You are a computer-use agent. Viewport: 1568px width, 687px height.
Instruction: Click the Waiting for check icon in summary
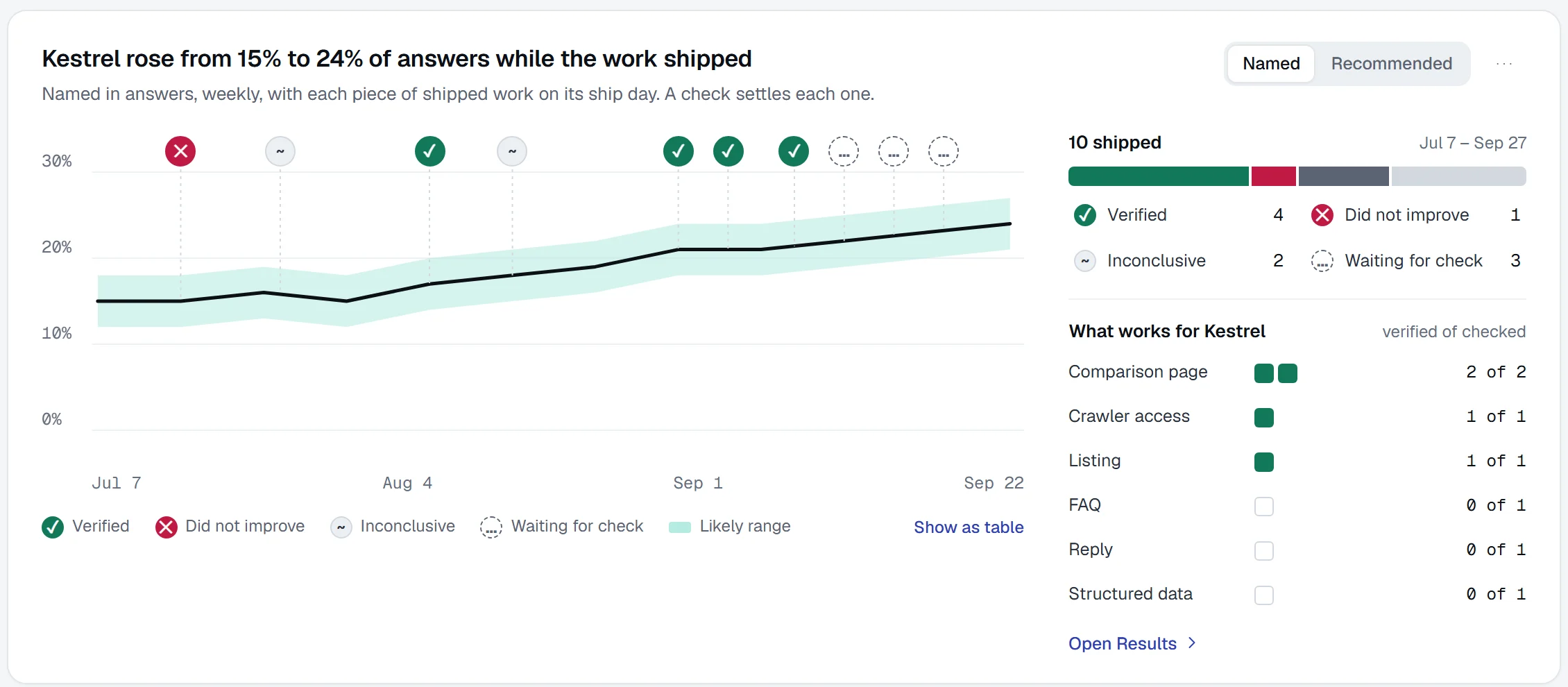(1322, 261)
